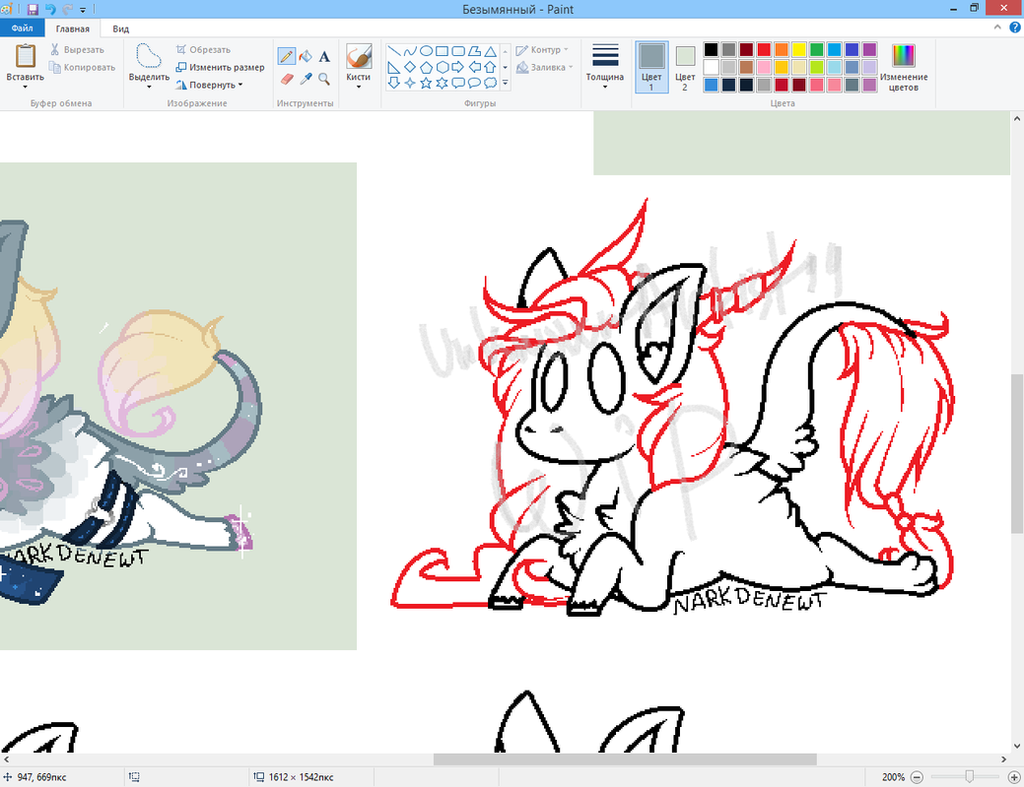Viewport: 1024px width, 787px height.
Task: Open the Customize Quick Access Toolbar dropdown
Action: click(x=83, y=10)
